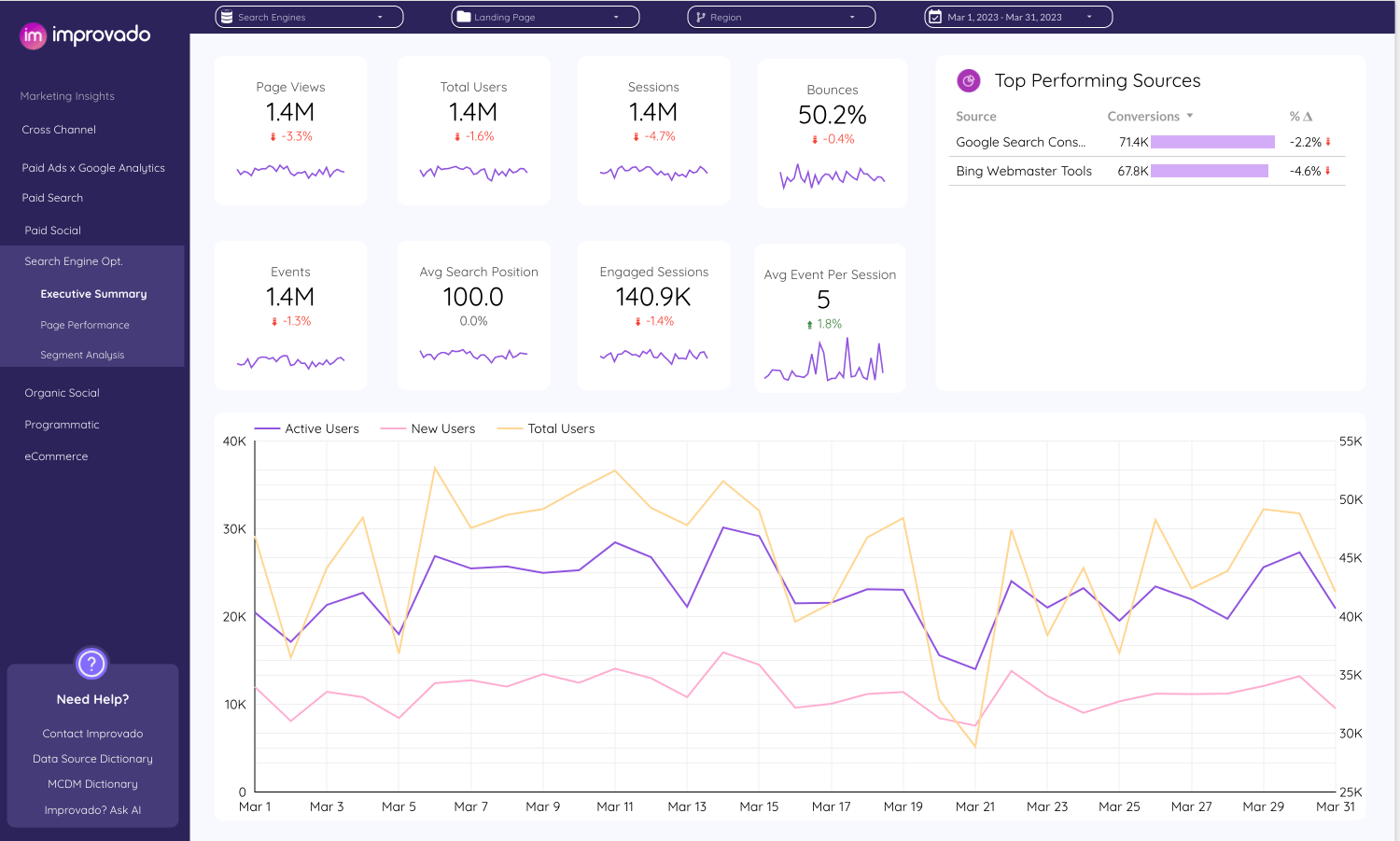Click the Need Help question mark icon
Image resolution: width=1400 pixels, height=841 pixels.
coord(91,664)
